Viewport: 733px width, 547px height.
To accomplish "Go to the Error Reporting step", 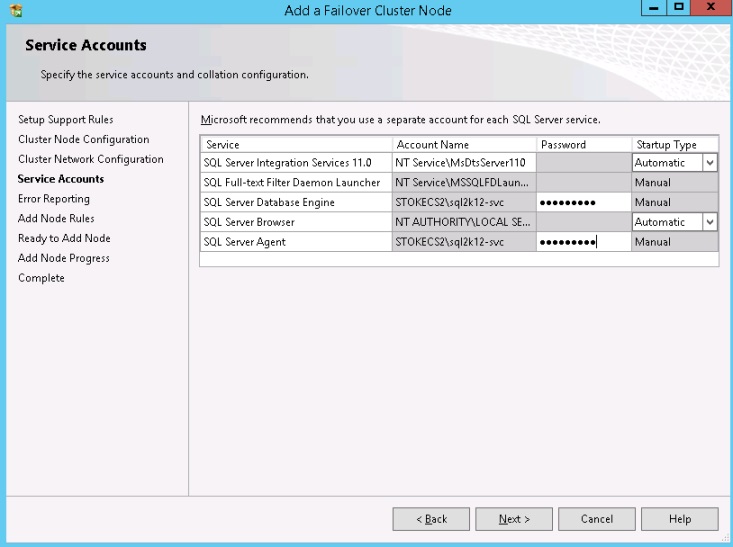I will pyautogui.click(x=54, y=199).
